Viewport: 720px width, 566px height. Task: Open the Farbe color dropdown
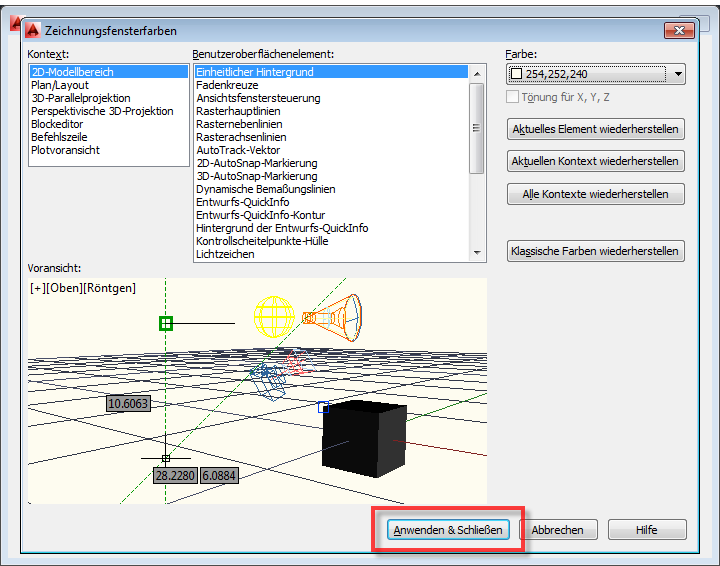(x=678, y=74)
